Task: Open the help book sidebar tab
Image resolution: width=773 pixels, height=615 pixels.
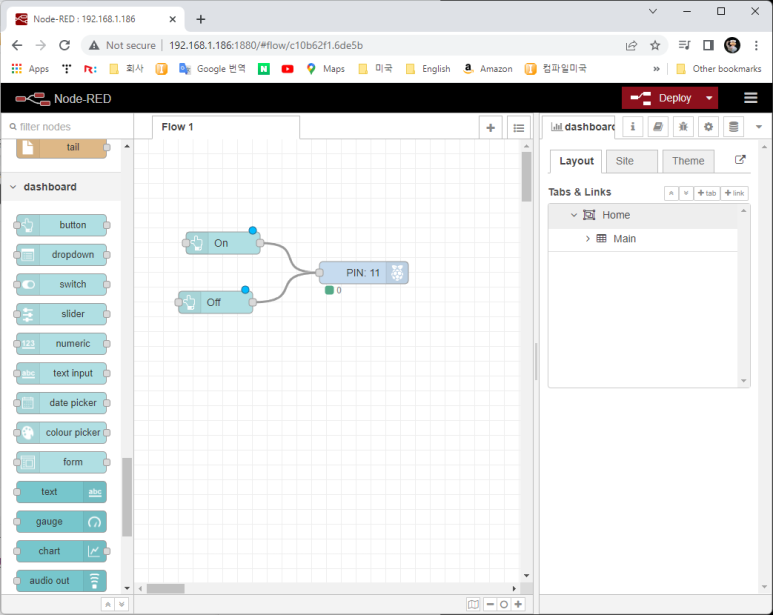Action: pos(658,127)
